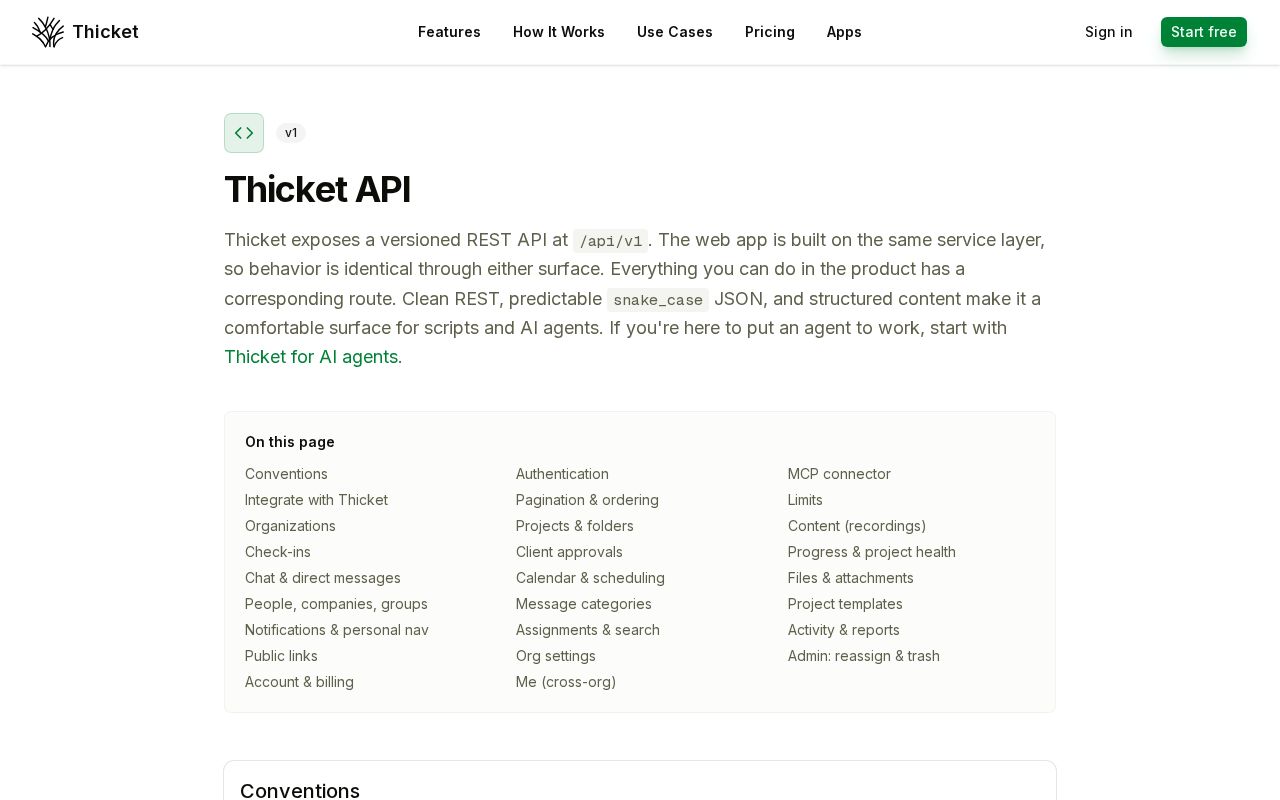Image resolution: width=1280 pixels, height=800 pixels.
Task: Go to the Org settings section
Action: coord(556,656)
